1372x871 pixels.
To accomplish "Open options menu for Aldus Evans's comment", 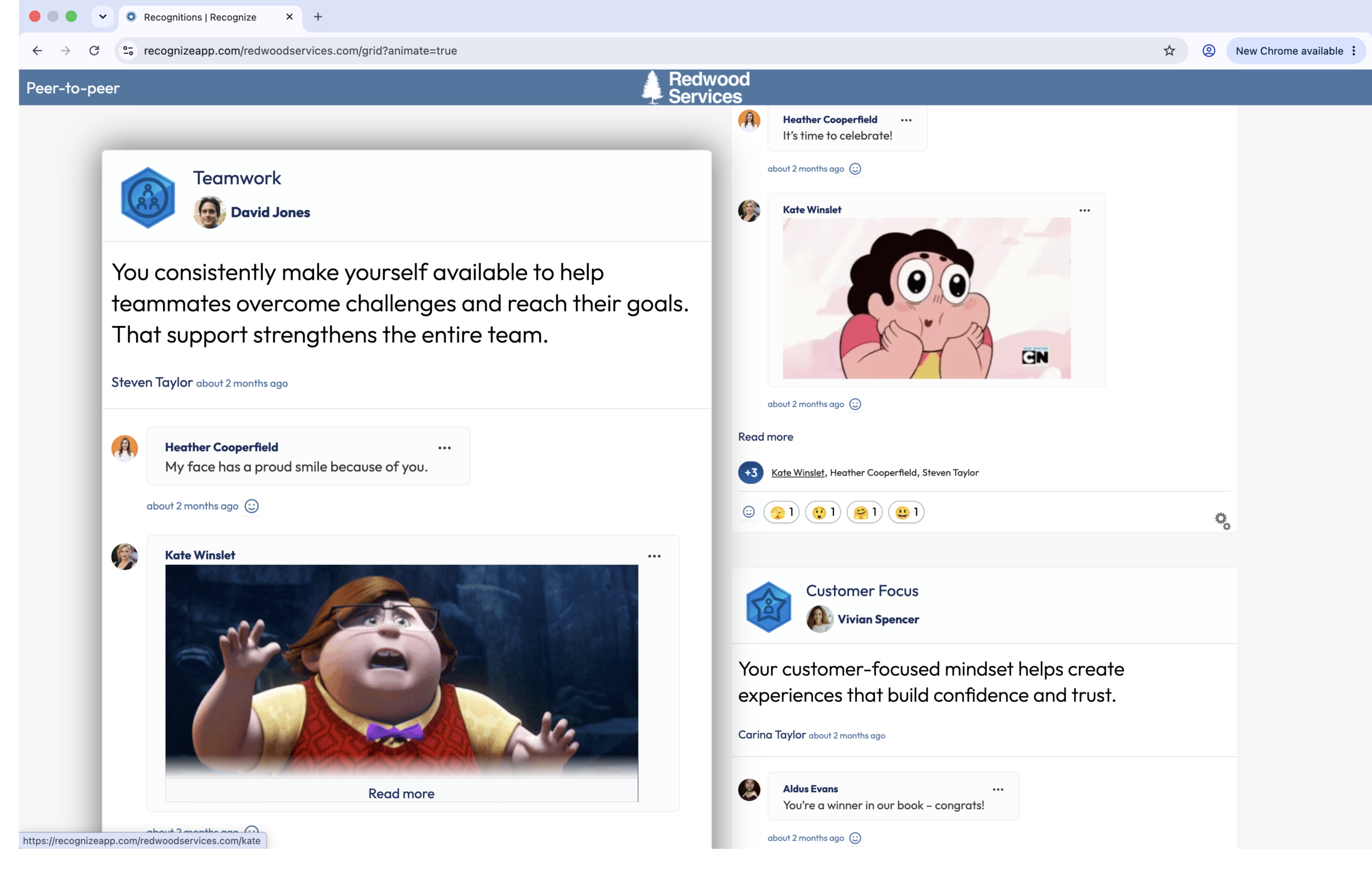I will tap(998, 790).
